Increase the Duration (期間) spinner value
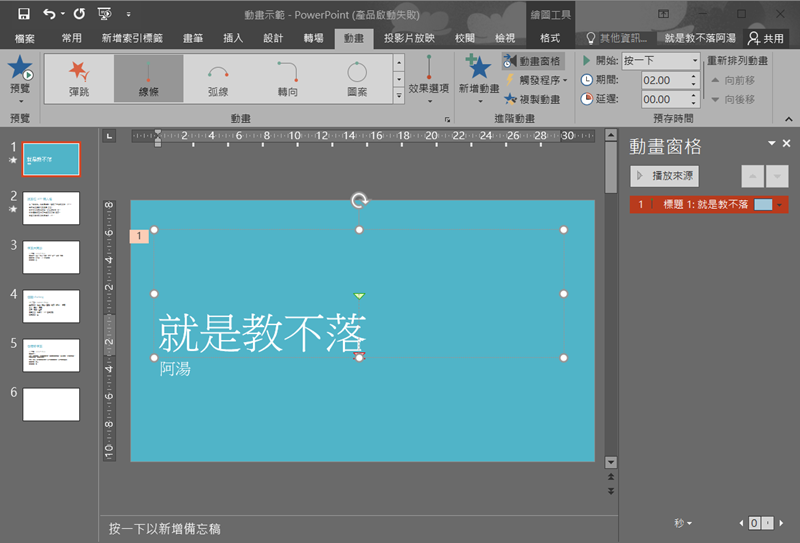This screenshot has height=543, width=800. pos(694,76)
